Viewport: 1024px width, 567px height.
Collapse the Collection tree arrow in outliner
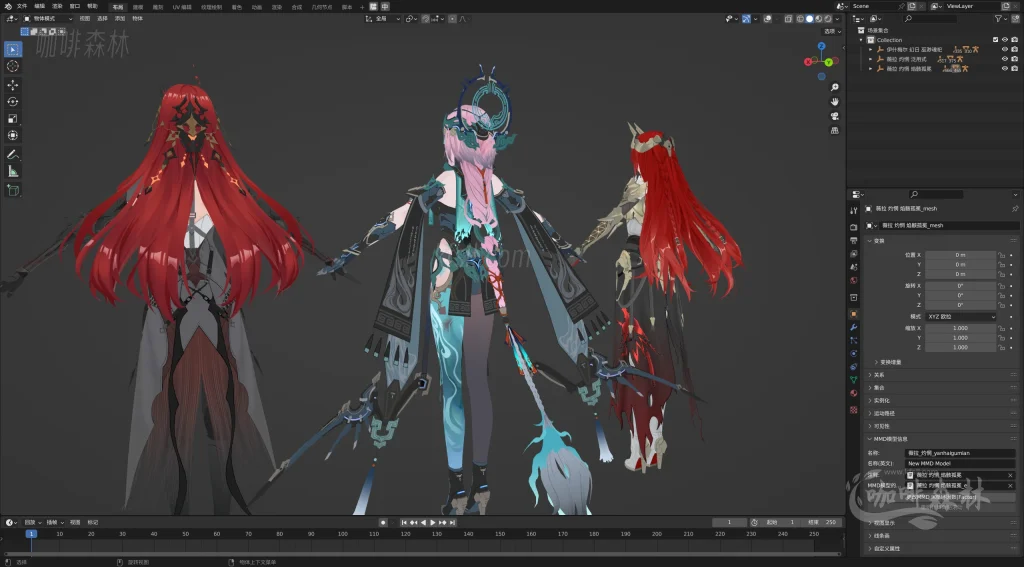point(862,40)
